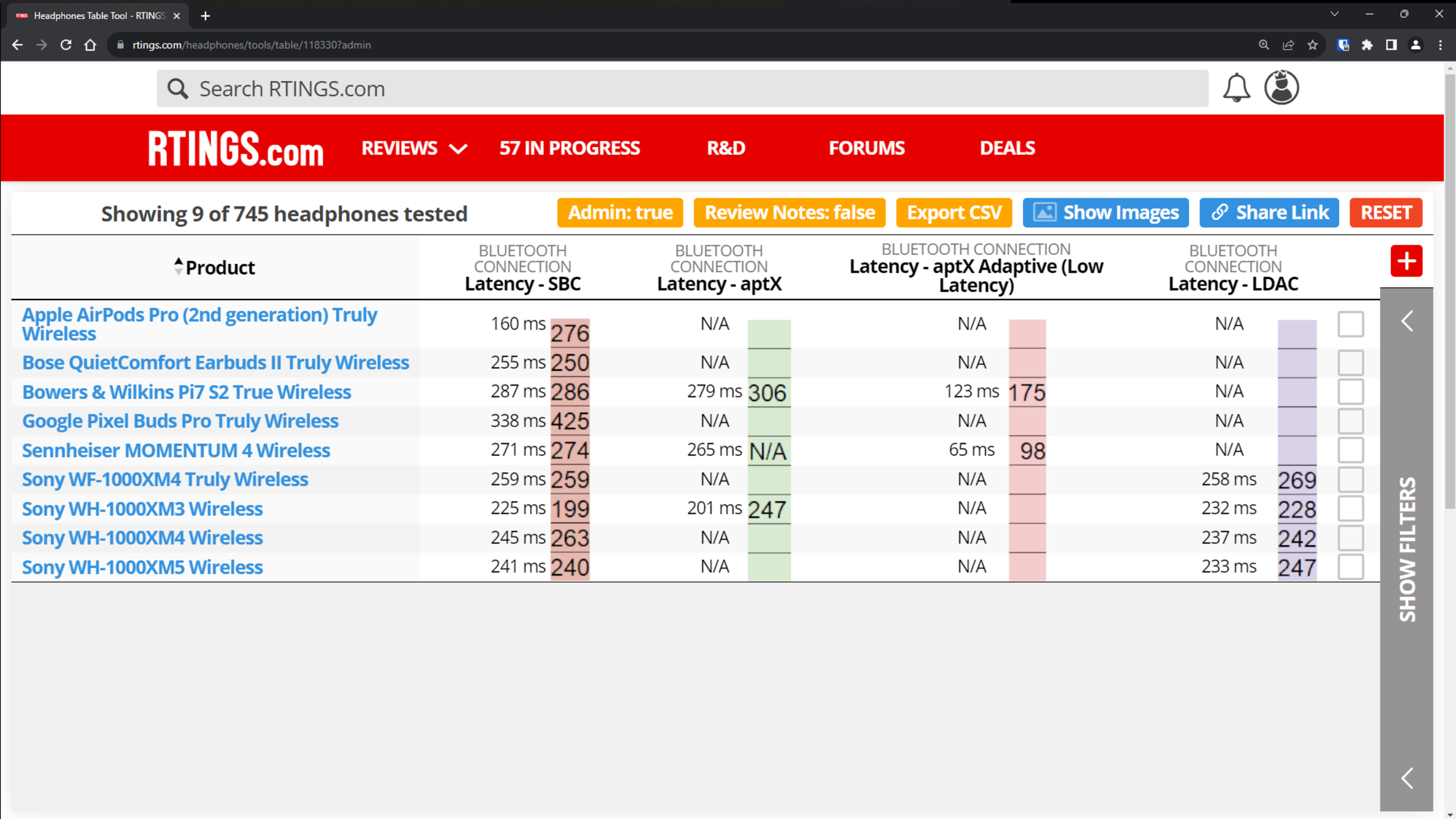
Task: Tick the Sony WH-1000XM5 row checkbox
Action: tap(1350, 566)
